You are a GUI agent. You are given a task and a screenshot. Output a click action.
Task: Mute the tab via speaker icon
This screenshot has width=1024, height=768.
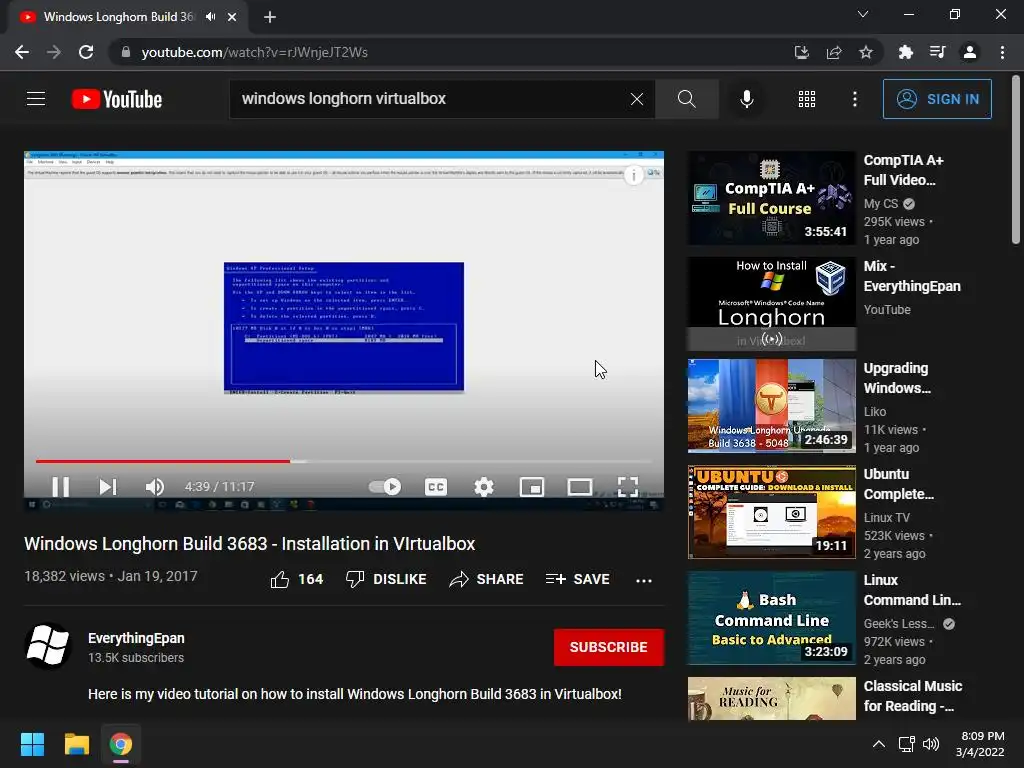click(x=210, y=17)
